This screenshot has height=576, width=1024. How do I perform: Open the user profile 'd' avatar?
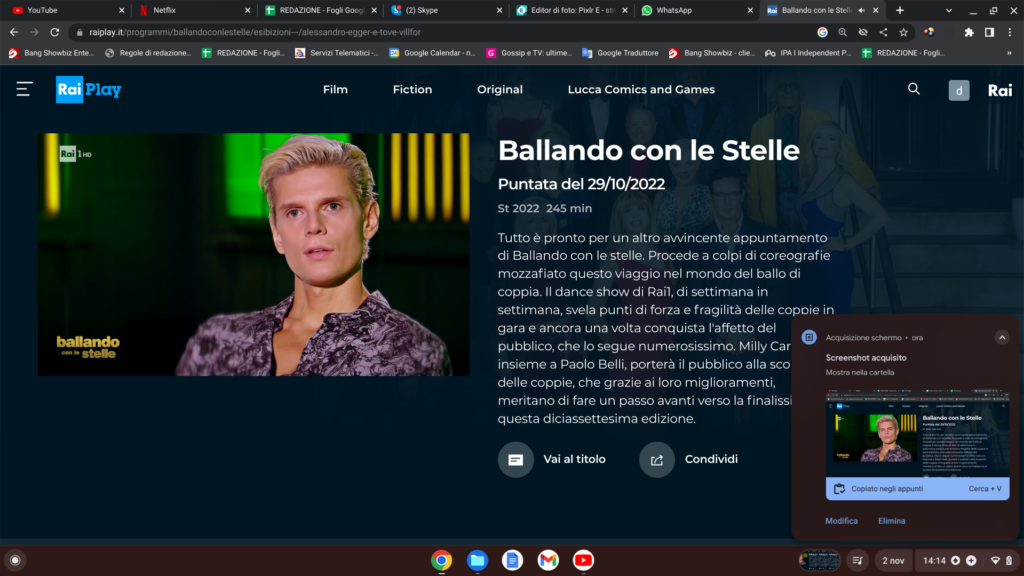point(958,90)
